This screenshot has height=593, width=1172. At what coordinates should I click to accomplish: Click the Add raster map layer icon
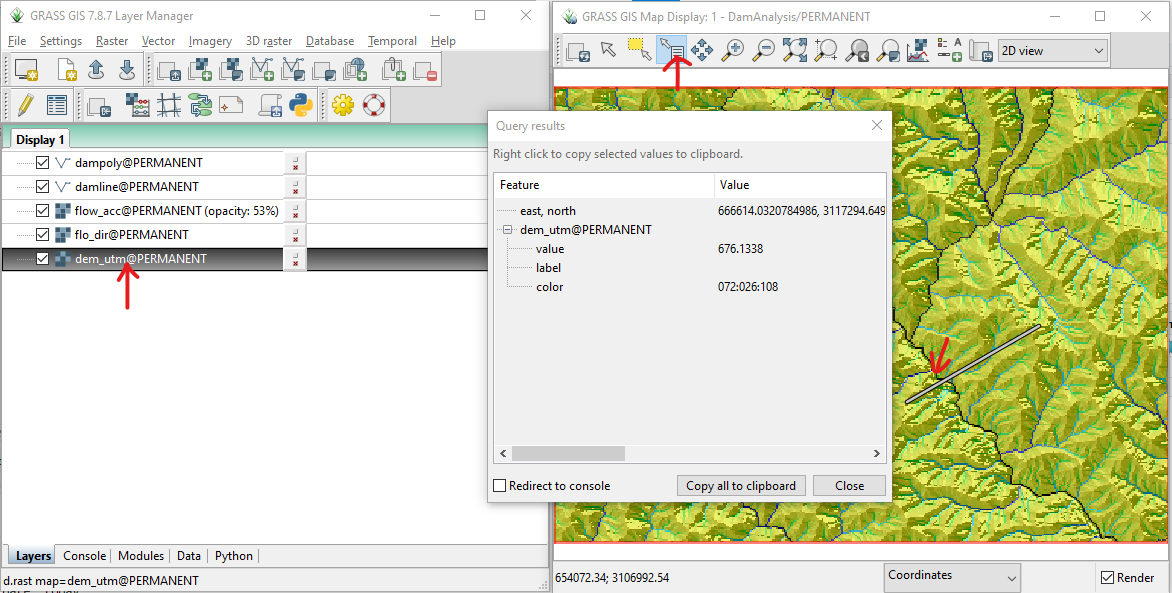[200, 69]
